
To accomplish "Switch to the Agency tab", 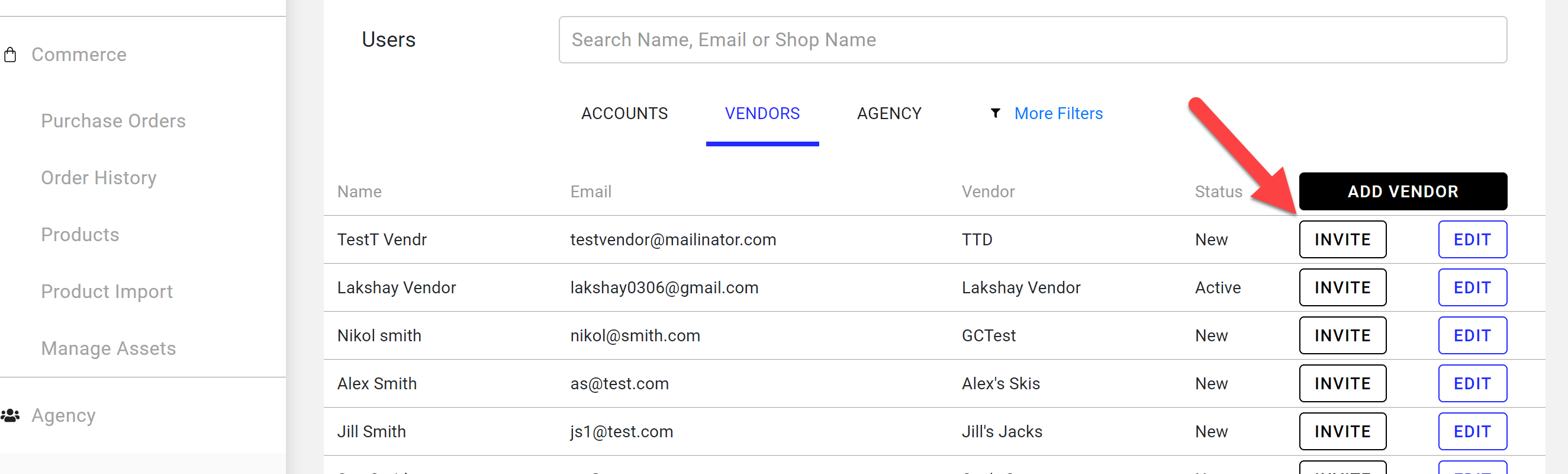I will (x=888, y=113).
